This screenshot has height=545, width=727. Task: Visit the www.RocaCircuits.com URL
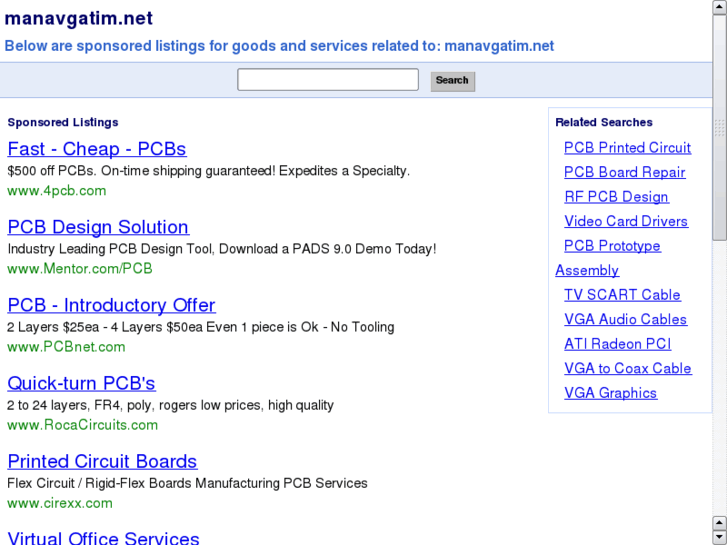pyautogui.click(x=83, y=425)
